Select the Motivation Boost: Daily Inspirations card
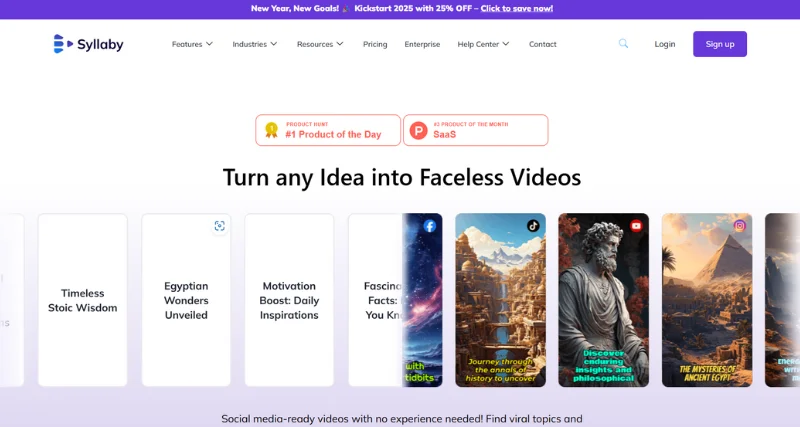 tap(289, 300)
